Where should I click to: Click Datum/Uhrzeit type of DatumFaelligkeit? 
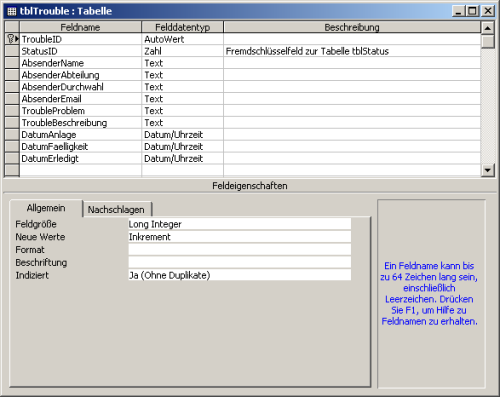tap(182, 147)
